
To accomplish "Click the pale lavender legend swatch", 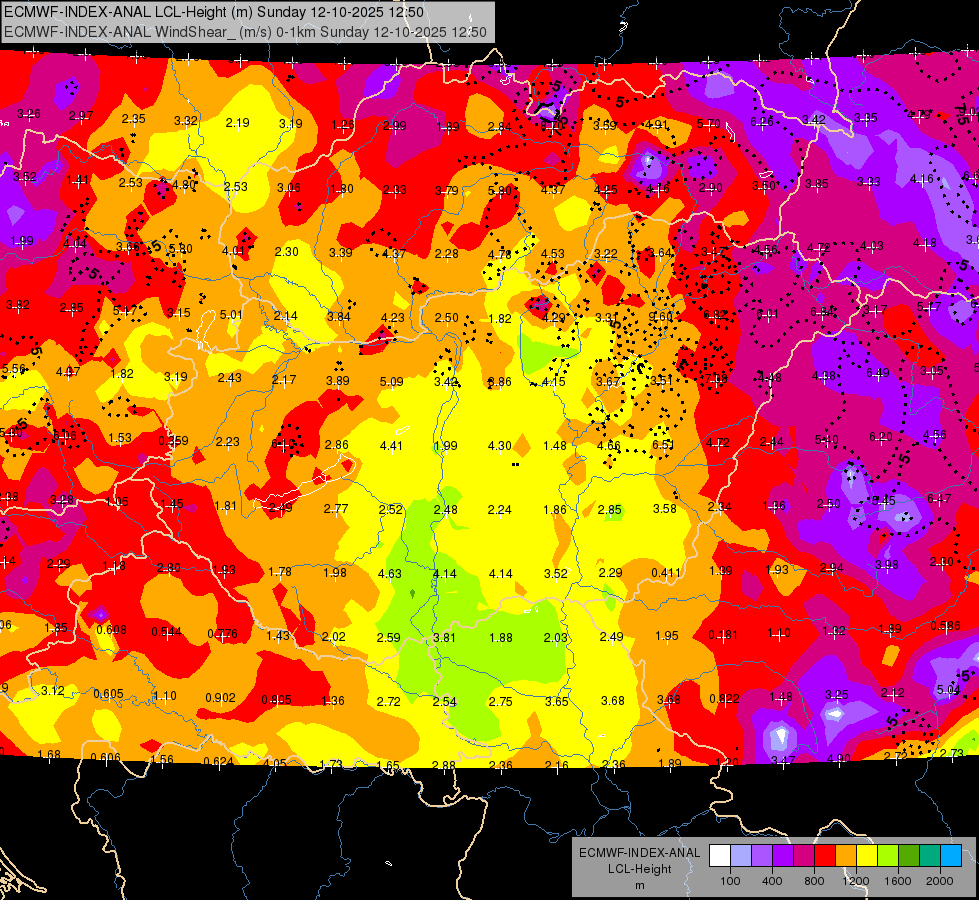I will click(x=740, y=855).
